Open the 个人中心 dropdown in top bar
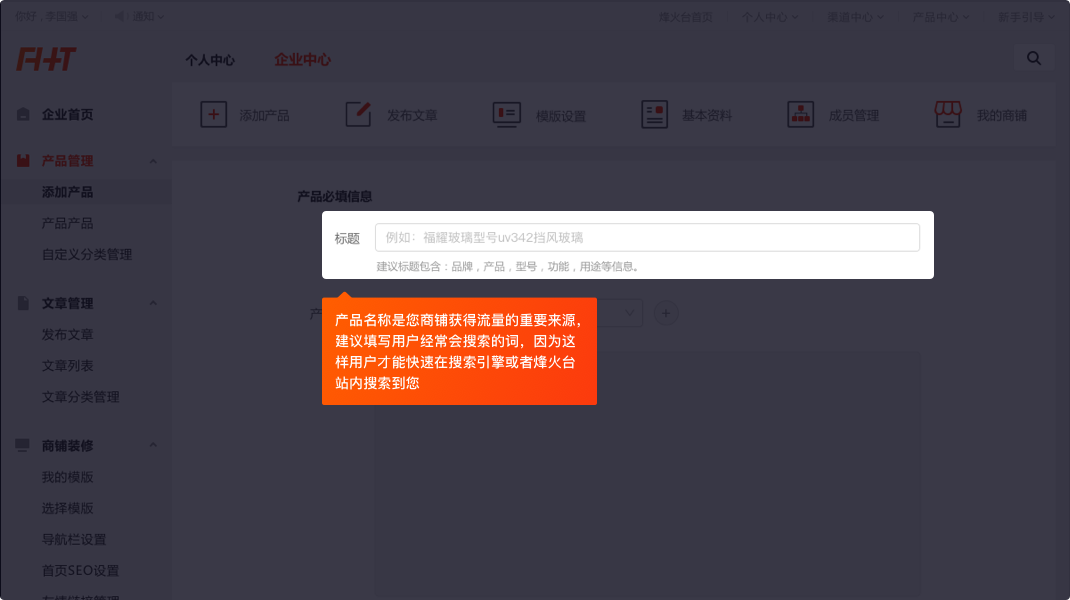Screen dimensions: 1070x600 770,17
